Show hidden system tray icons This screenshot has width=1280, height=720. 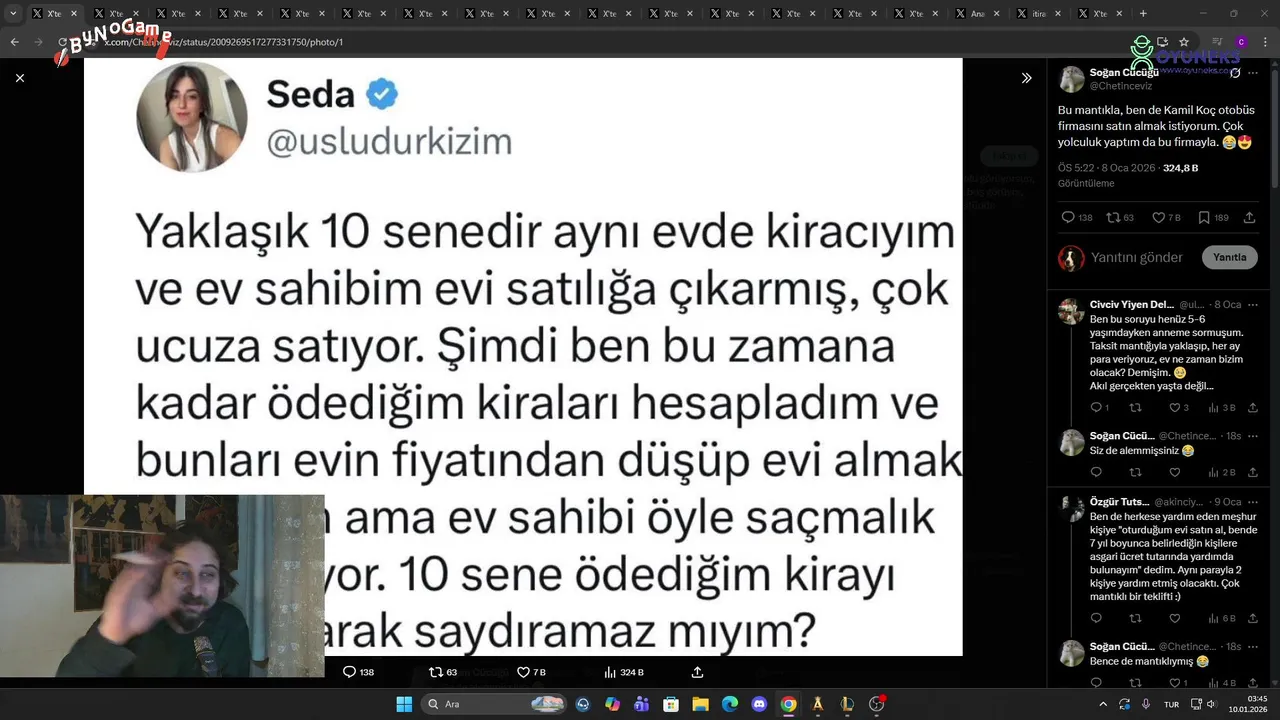click(1103, 704)
